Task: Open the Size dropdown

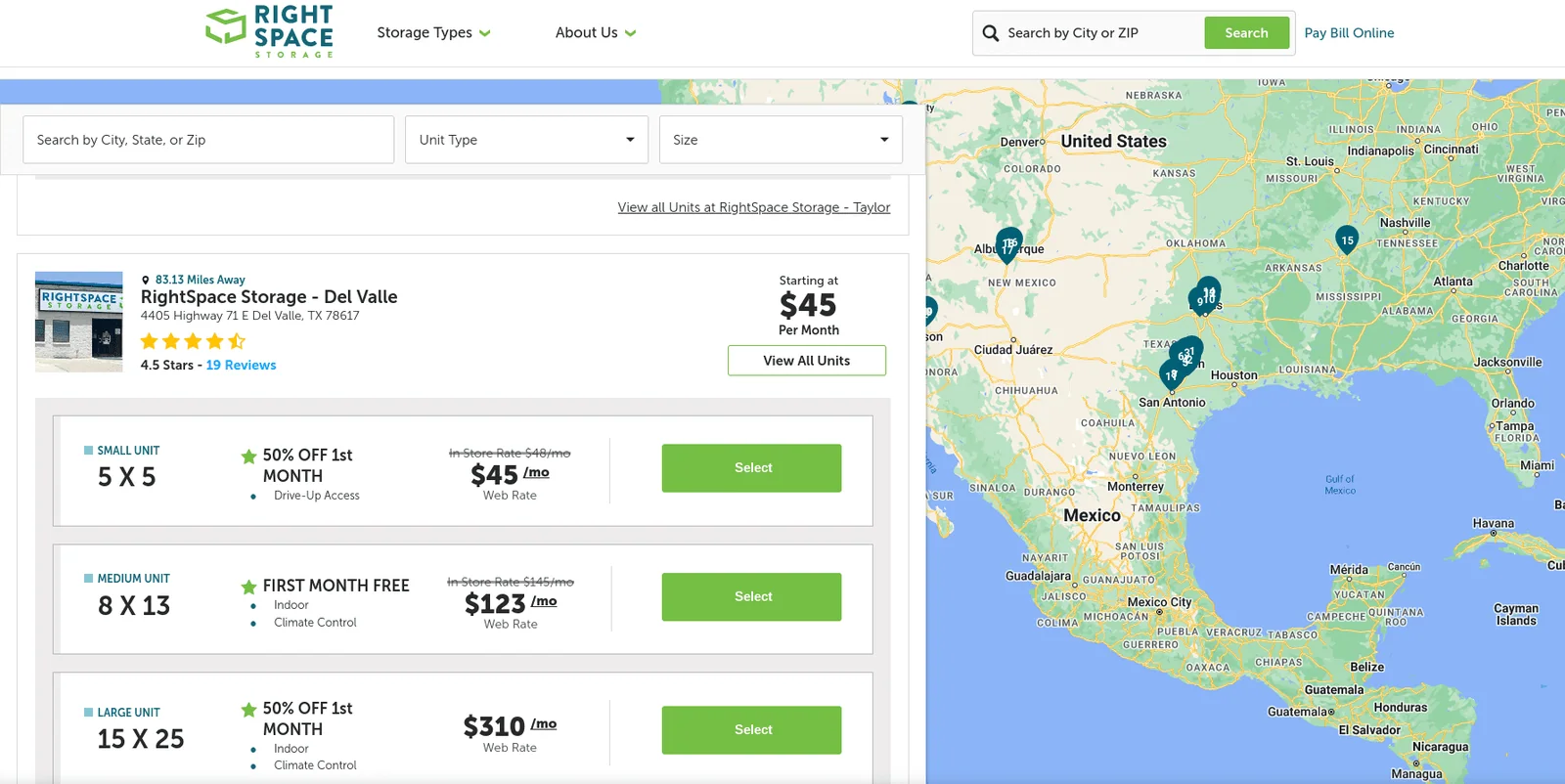Action: (781, 140)
